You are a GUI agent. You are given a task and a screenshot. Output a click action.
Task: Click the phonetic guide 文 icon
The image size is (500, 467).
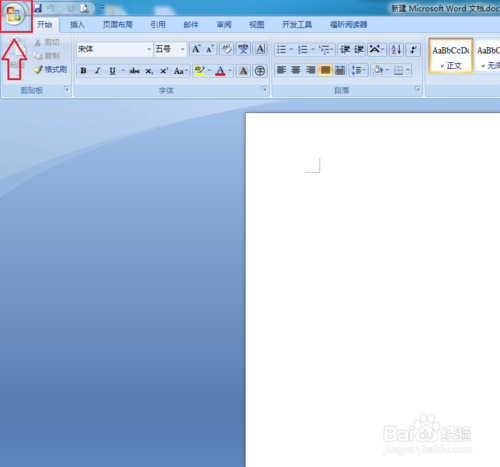coord(243,49)
